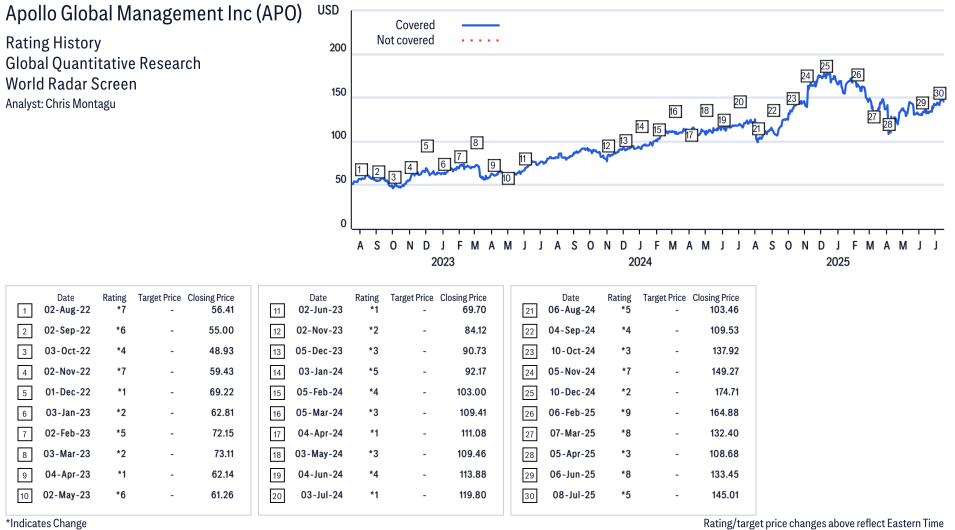Click closing price 119.80
955x530 pixels.
click(x=473, y=495)
